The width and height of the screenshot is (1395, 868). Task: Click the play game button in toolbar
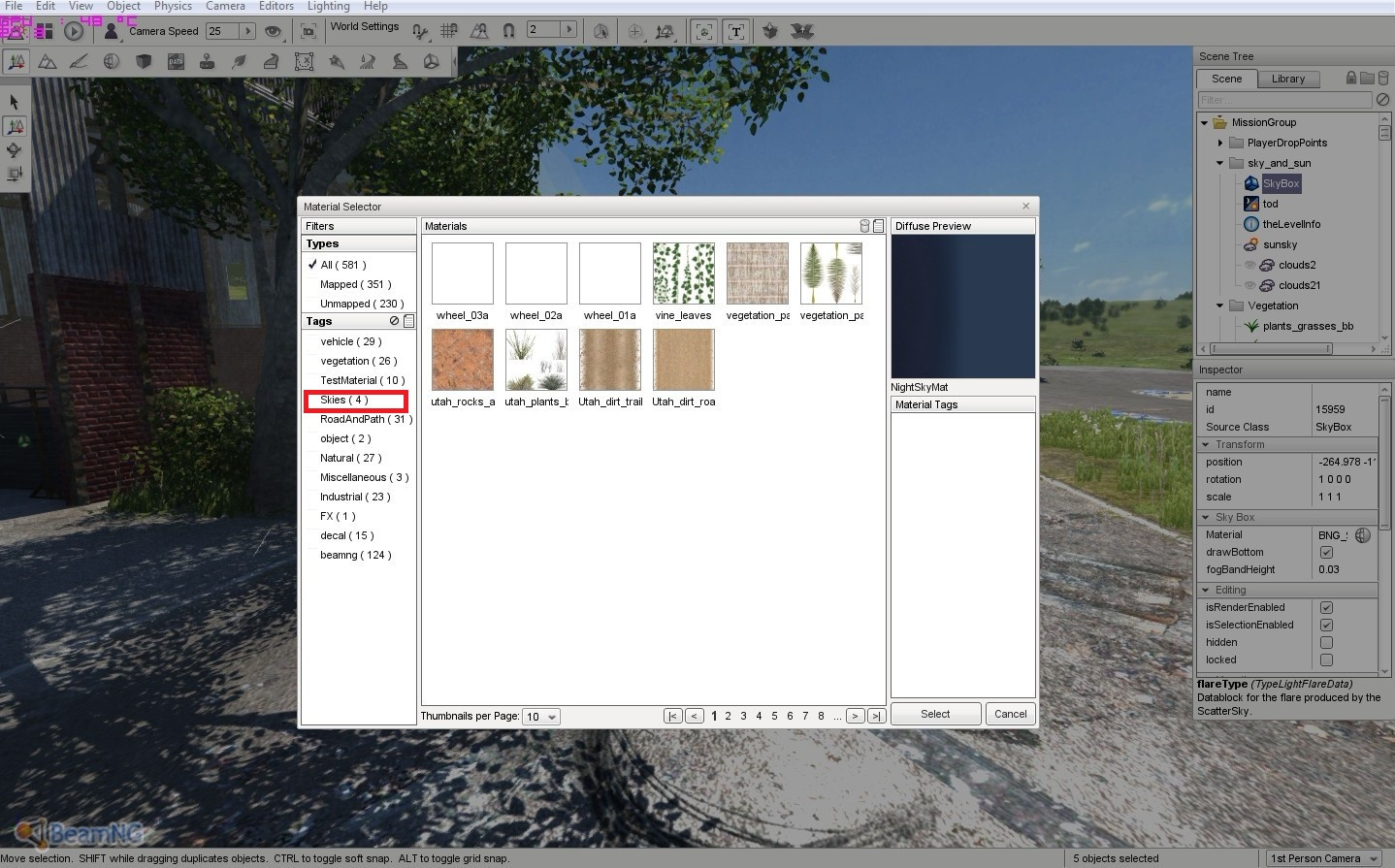pos(74,31)
